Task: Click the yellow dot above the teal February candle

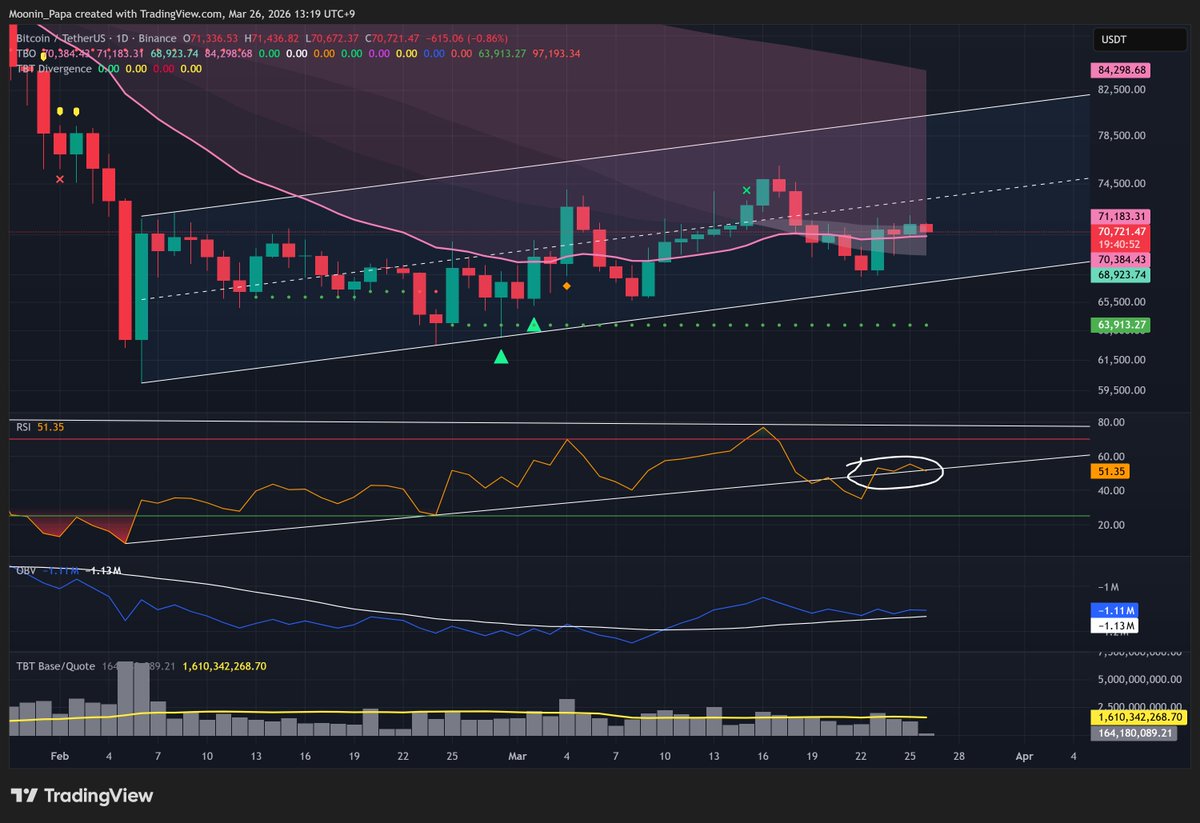Action: (x=77, y=111)
